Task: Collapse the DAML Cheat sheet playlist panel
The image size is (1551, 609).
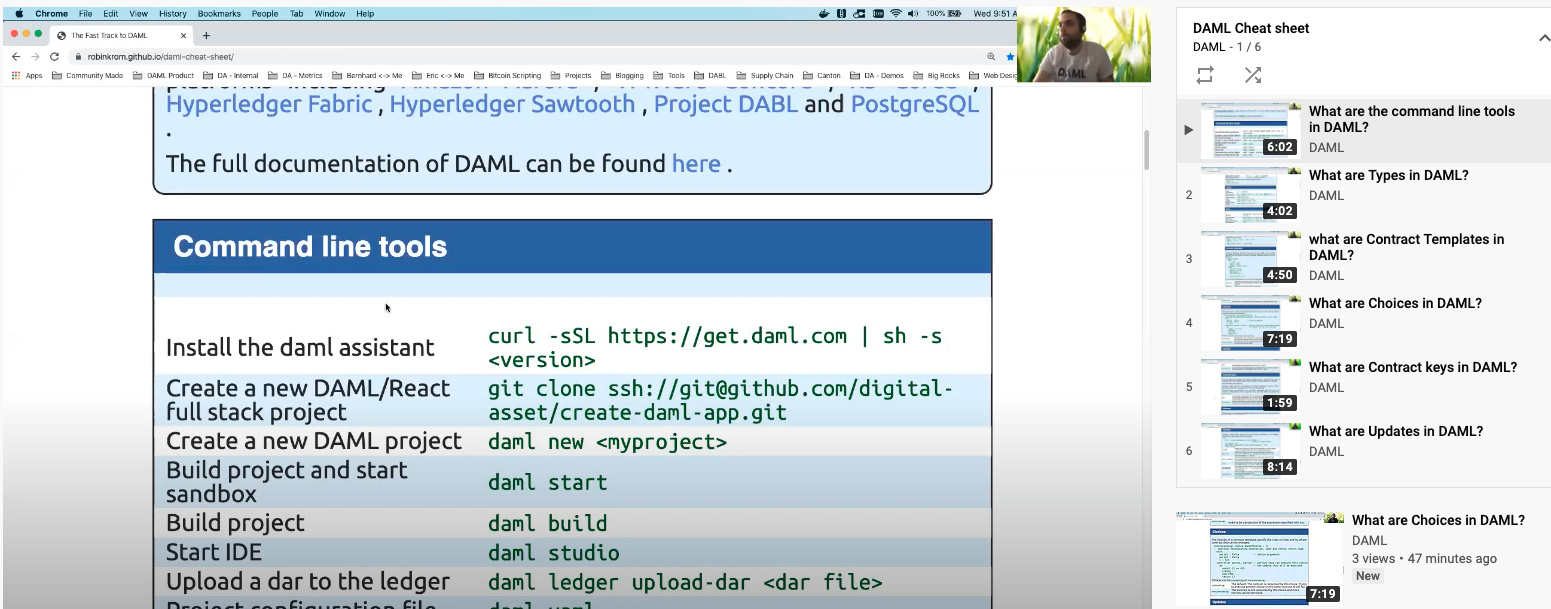Action: coord(1543,38)
